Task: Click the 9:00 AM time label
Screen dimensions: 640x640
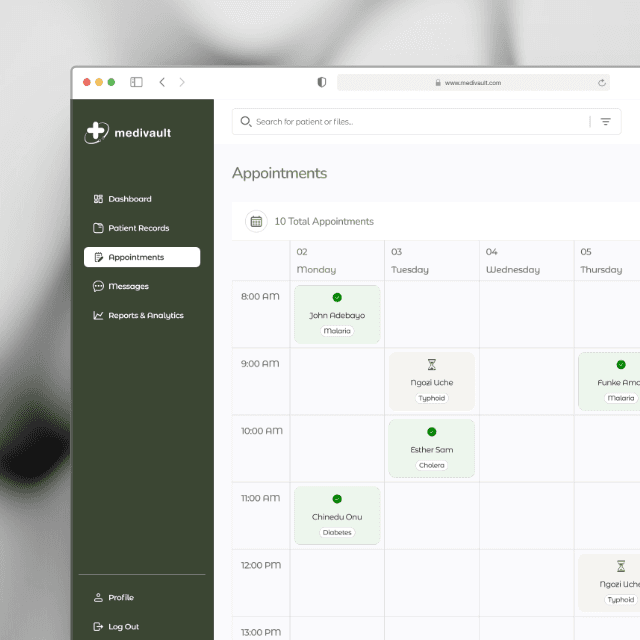Action: [260, 364]
